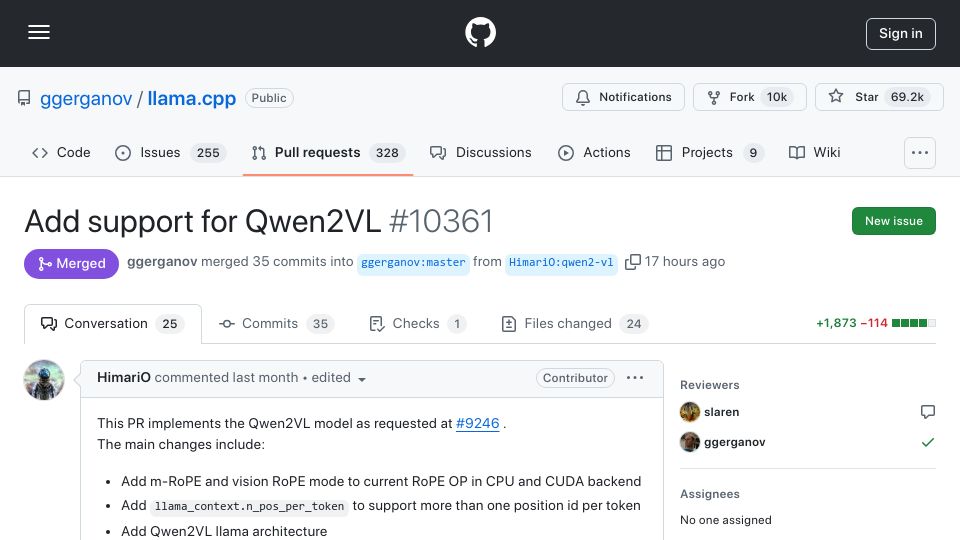960x540 pixels.
Task: Click the diffstat color bar
Action: point(913,323)
